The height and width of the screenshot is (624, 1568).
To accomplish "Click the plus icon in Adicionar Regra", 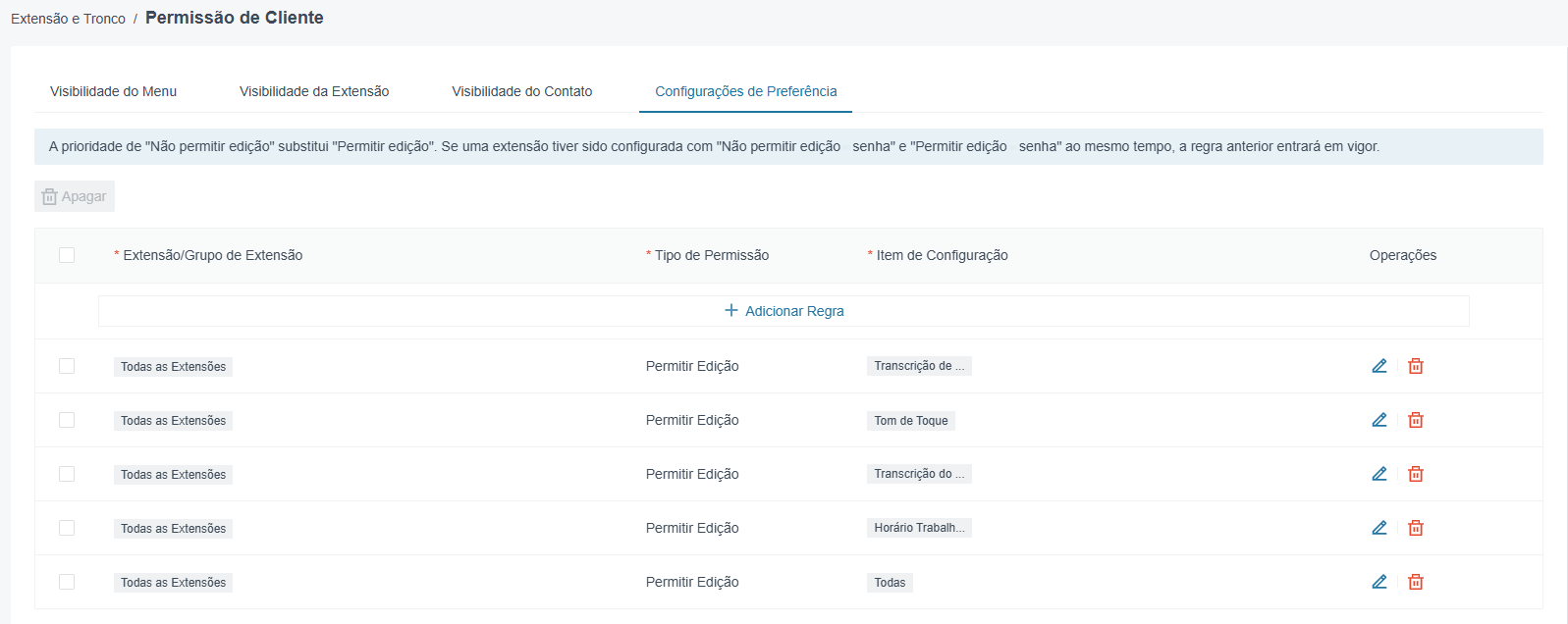I will tap(731, 311).
